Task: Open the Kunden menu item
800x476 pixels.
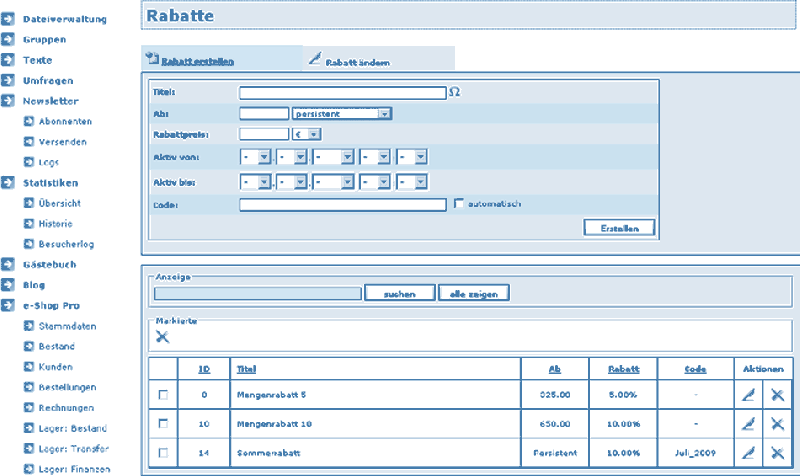Action: (56, 367)
